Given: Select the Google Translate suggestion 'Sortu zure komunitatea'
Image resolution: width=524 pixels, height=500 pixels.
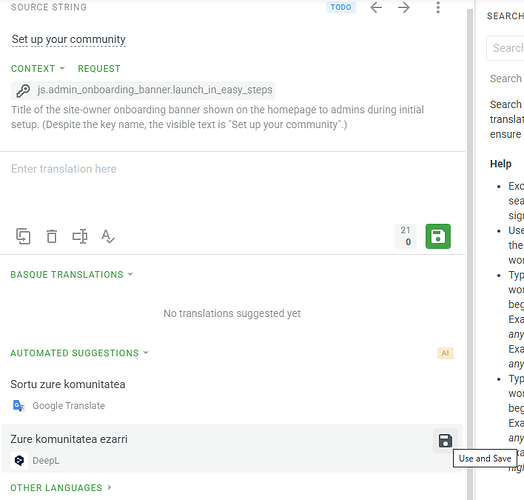Looking at the screenshot, I should point(68,384).
